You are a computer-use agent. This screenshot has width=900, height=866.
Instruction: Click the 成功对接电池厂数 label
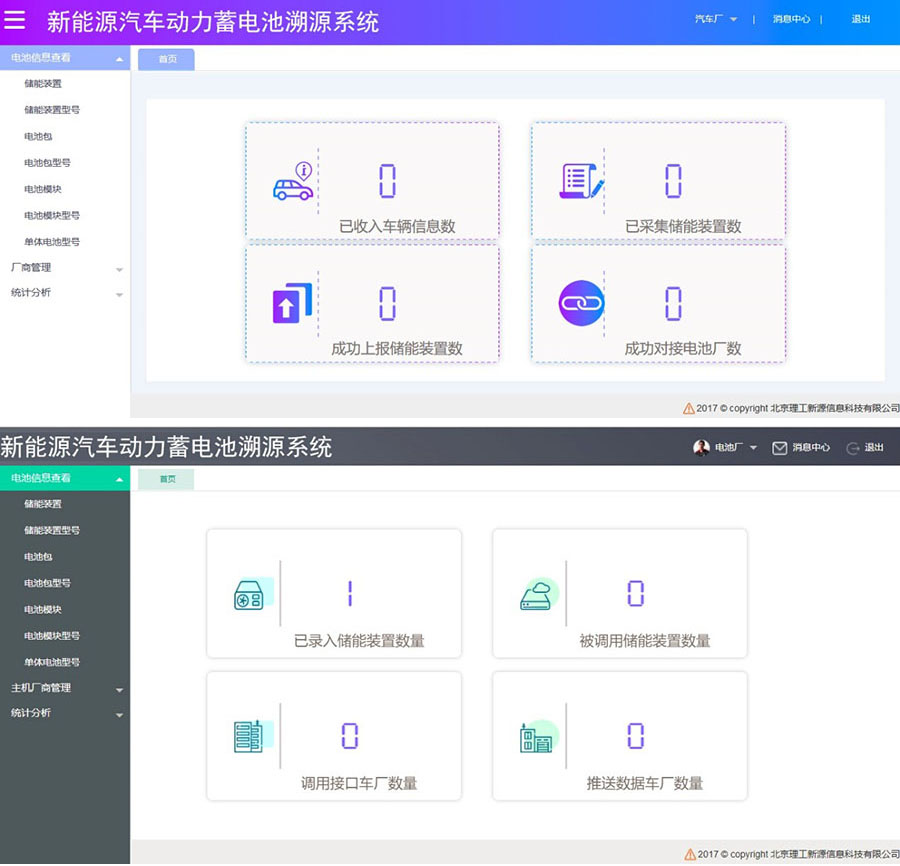683,349
